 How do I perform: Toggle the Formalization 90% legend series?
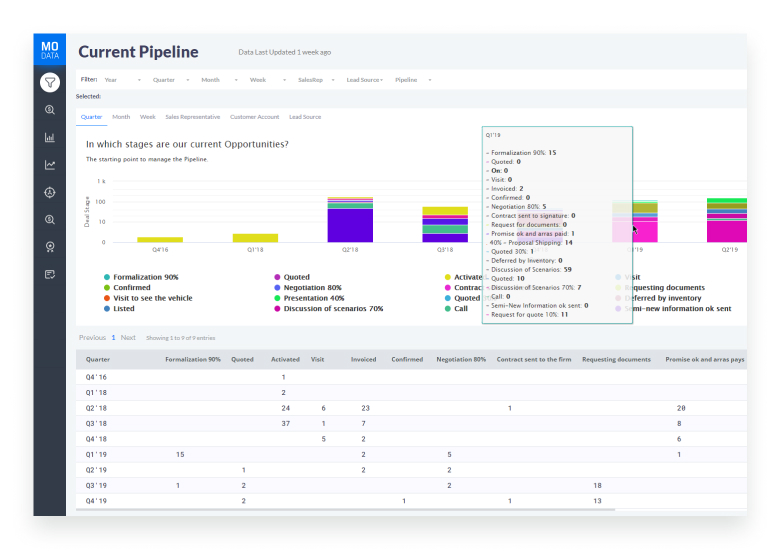click(x=145, y=277)
